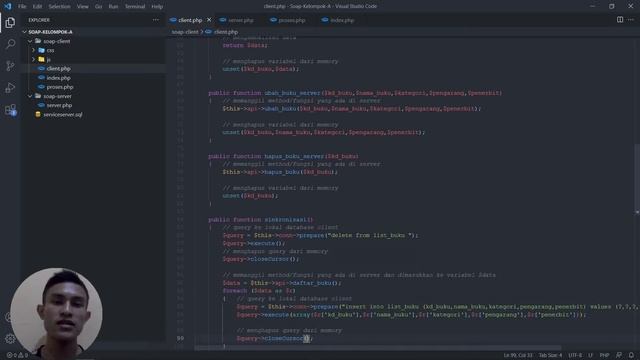Click the Ln 99 cursor position indicator

(x=518, y=356)
